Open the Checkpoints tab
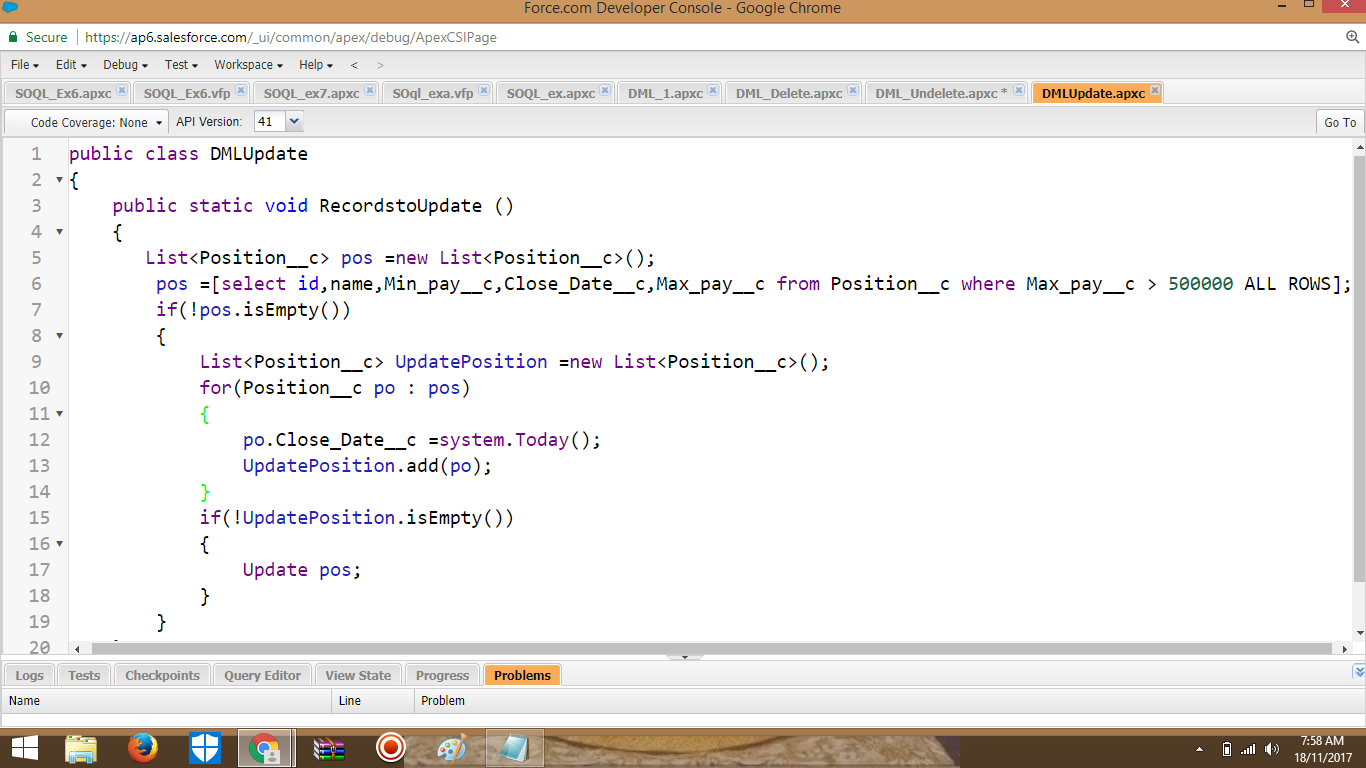This screenshot has width=1366, height=768. point(162,675)
